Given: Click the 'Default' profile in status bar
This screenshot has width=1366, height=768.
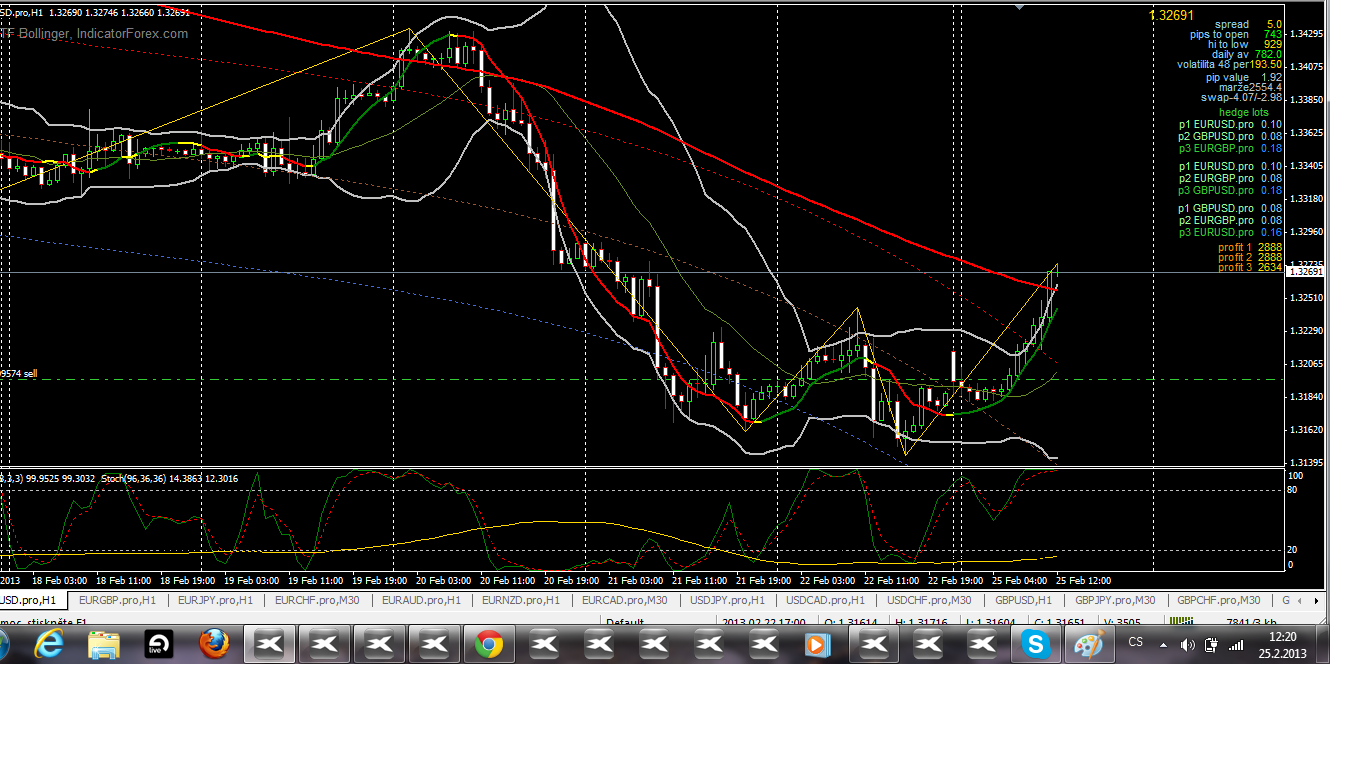Looking at the screenshot, I should (x=624, y=621).
